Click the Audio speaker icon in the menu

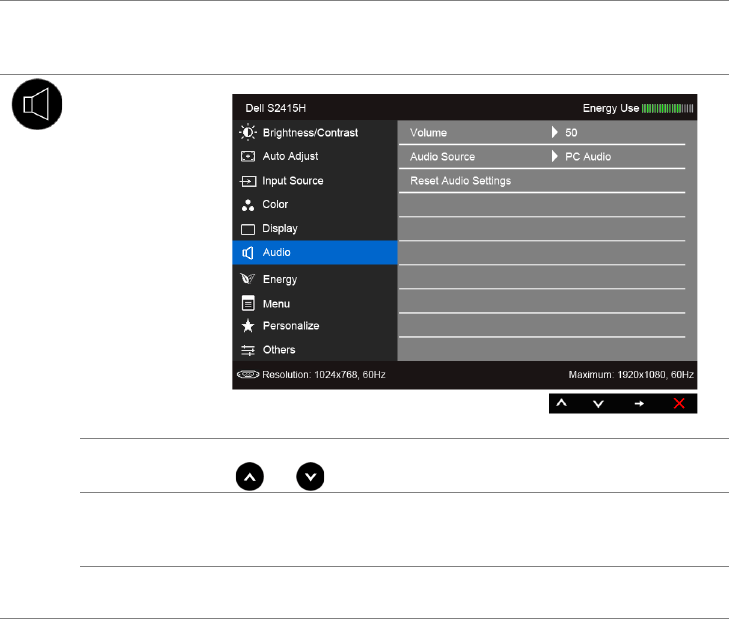(248, 253)
